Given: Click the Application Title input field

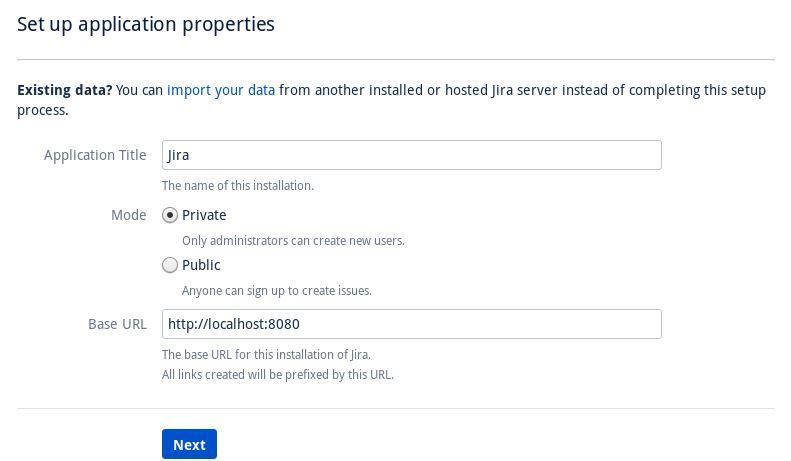Looking at the screenshot, I should pyautogui.click(x=412, y=155).
